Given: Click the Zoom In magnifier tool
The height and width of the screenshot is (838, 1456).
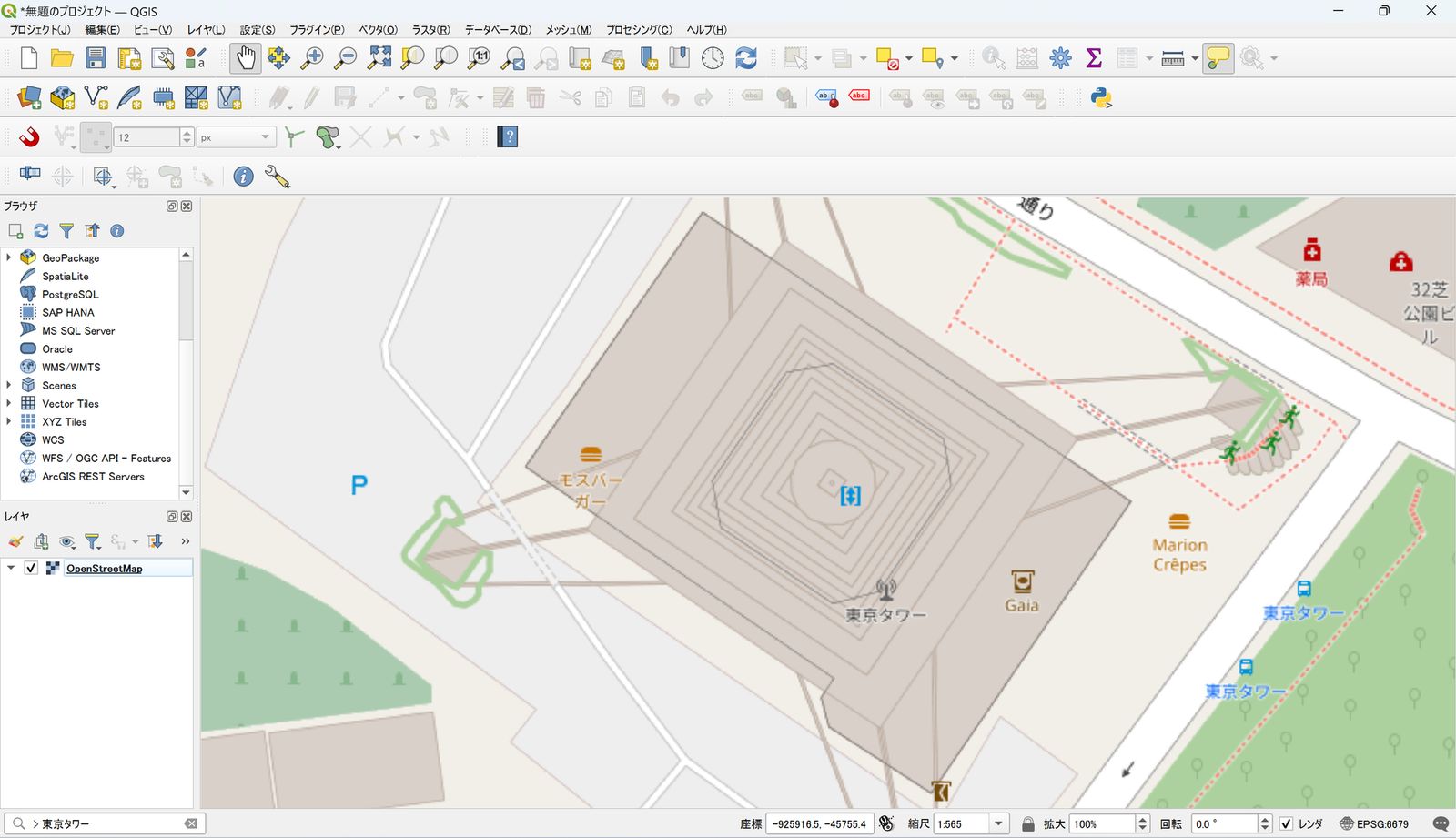Looking at the screenshot, I should pyautogui.click(x=312, y=58).
